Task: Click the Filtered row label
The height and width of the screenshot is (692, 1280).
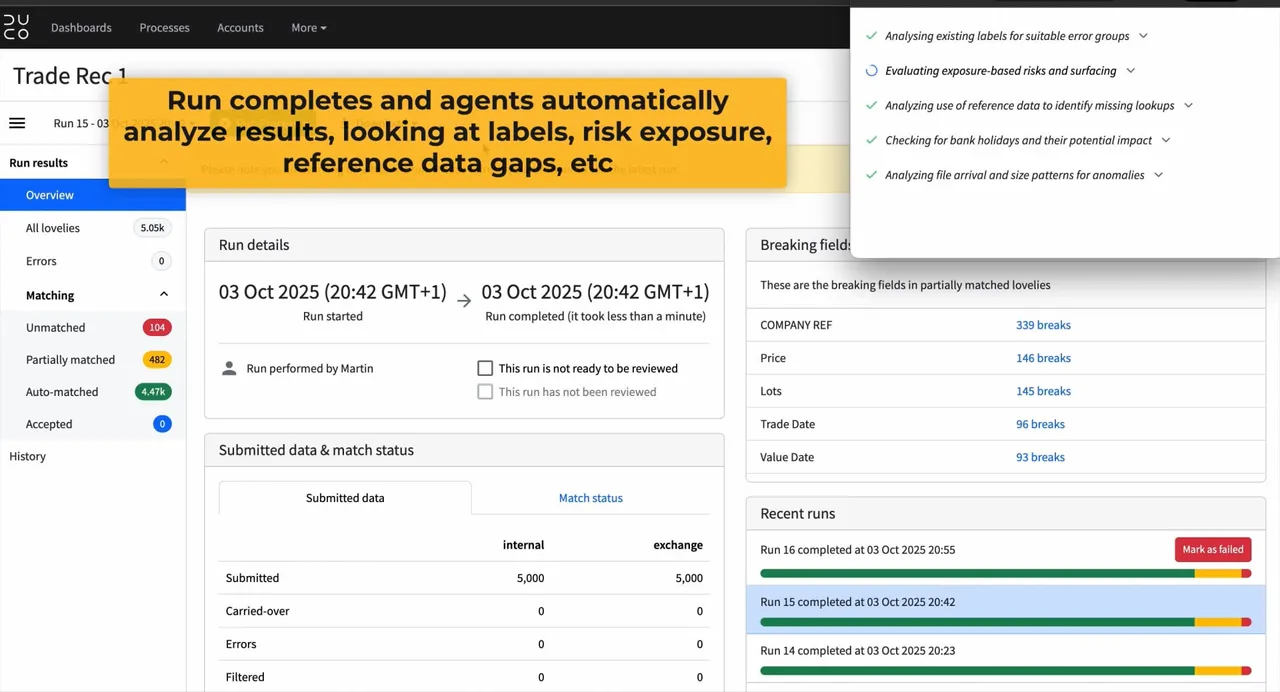Action: tap(245, 677)
